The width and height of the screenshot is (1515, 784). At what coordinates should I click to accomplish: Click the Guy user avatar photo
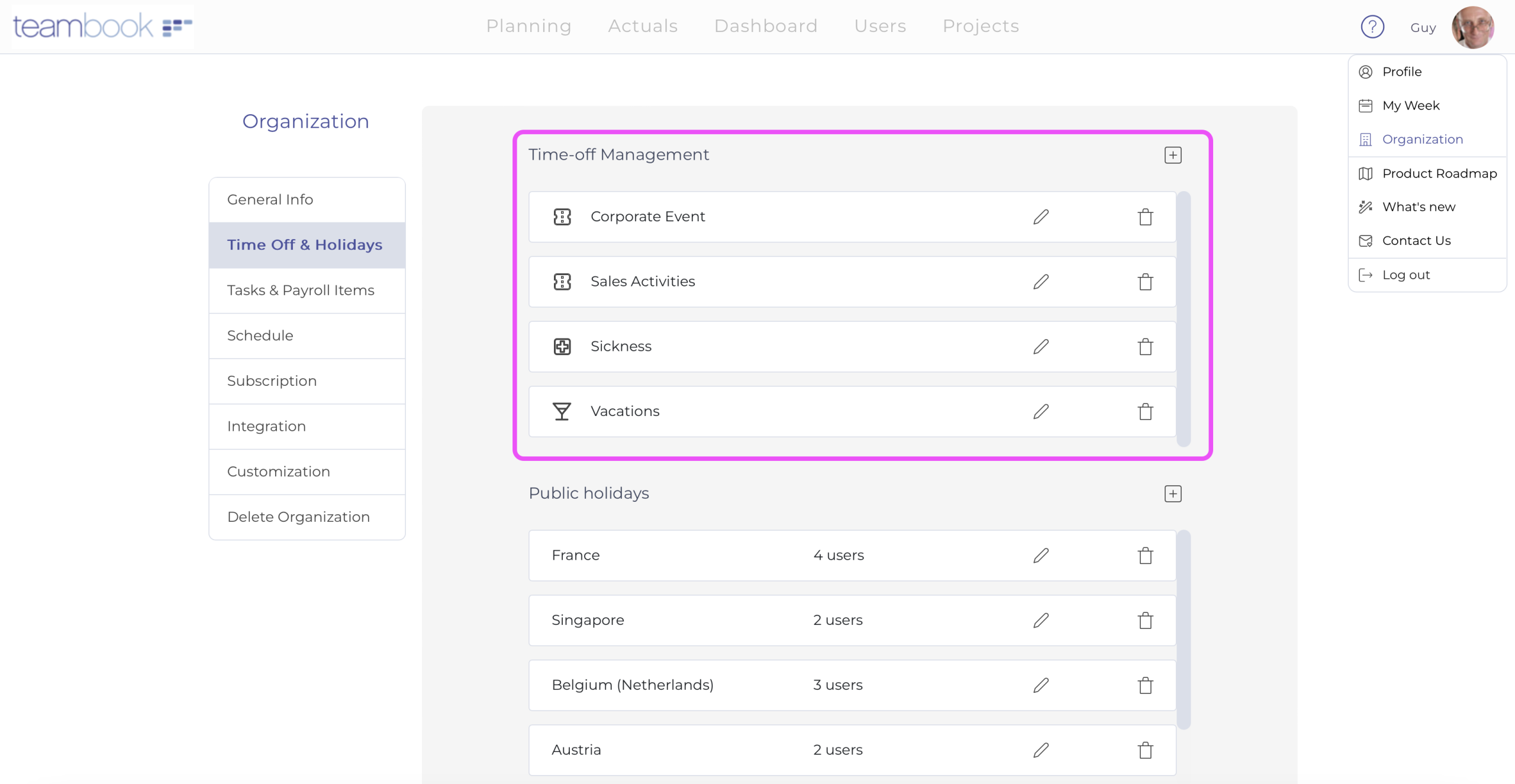pyautogui.click(x=1472, y=27)
